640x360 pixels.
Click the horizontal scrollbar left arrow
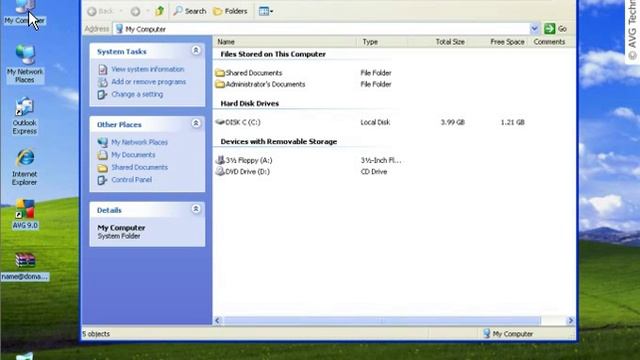[218, 320]
